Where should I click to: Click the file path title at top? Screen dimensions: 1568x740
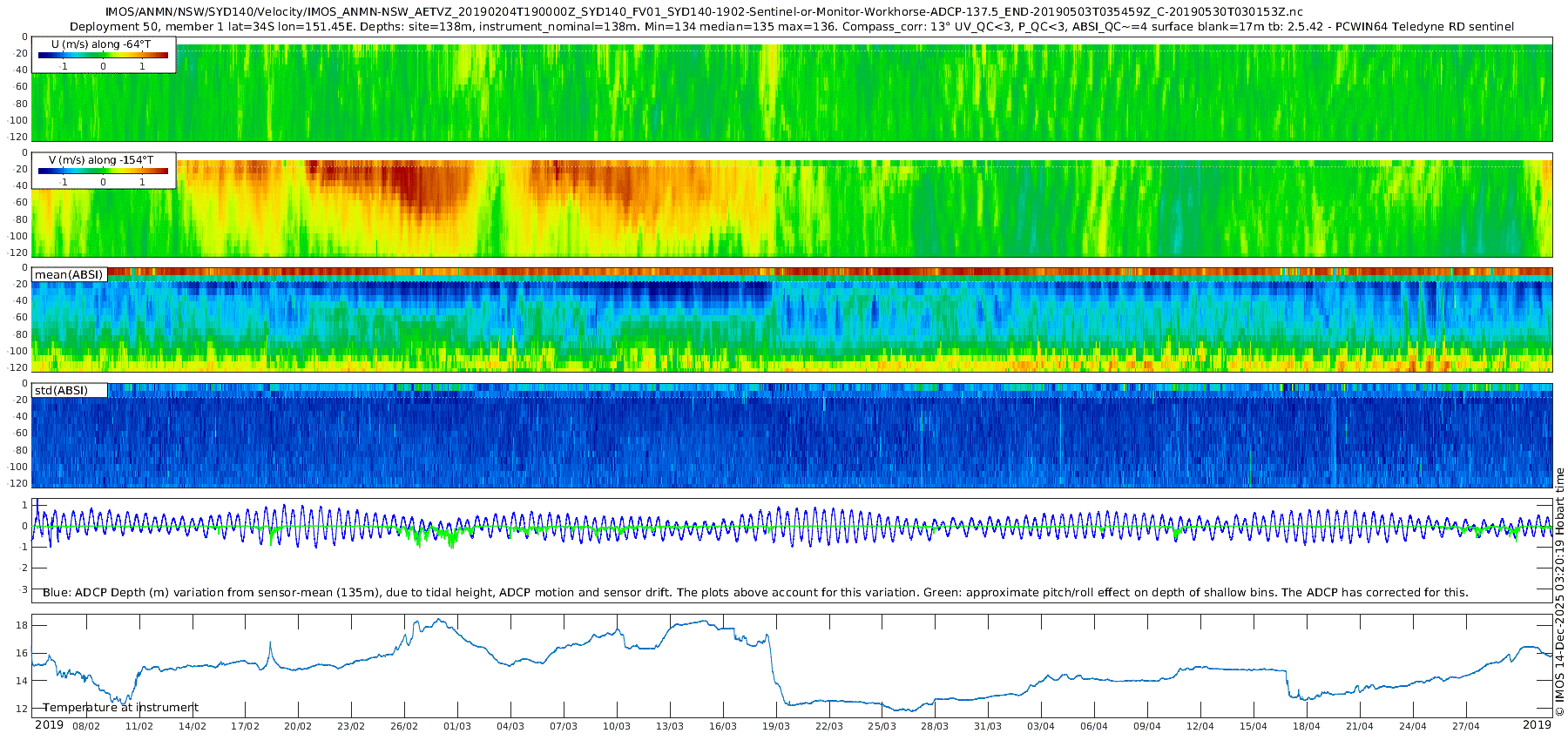coord(704,12)
